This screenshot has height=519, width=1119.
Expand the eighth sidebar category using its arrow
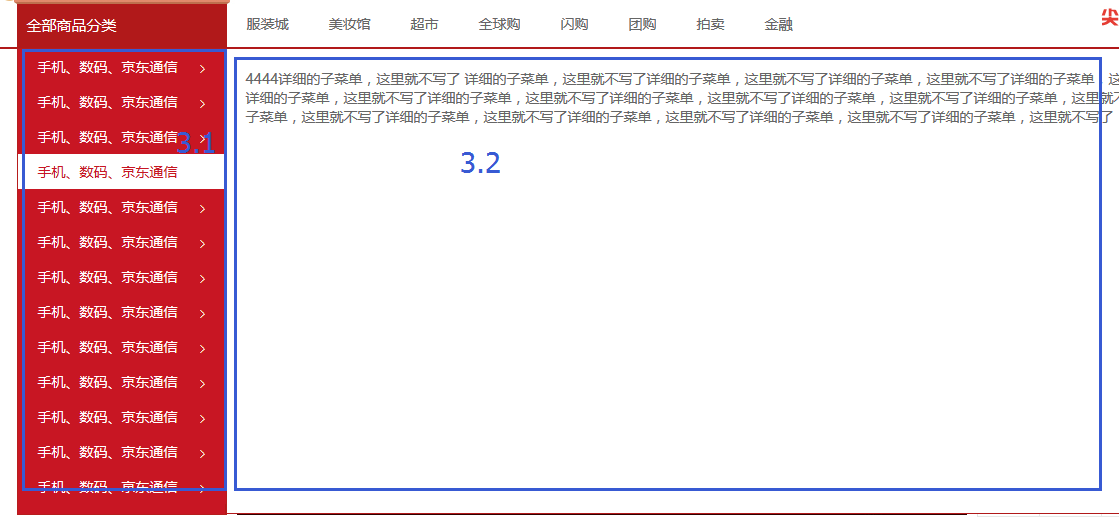pos(203,313)
